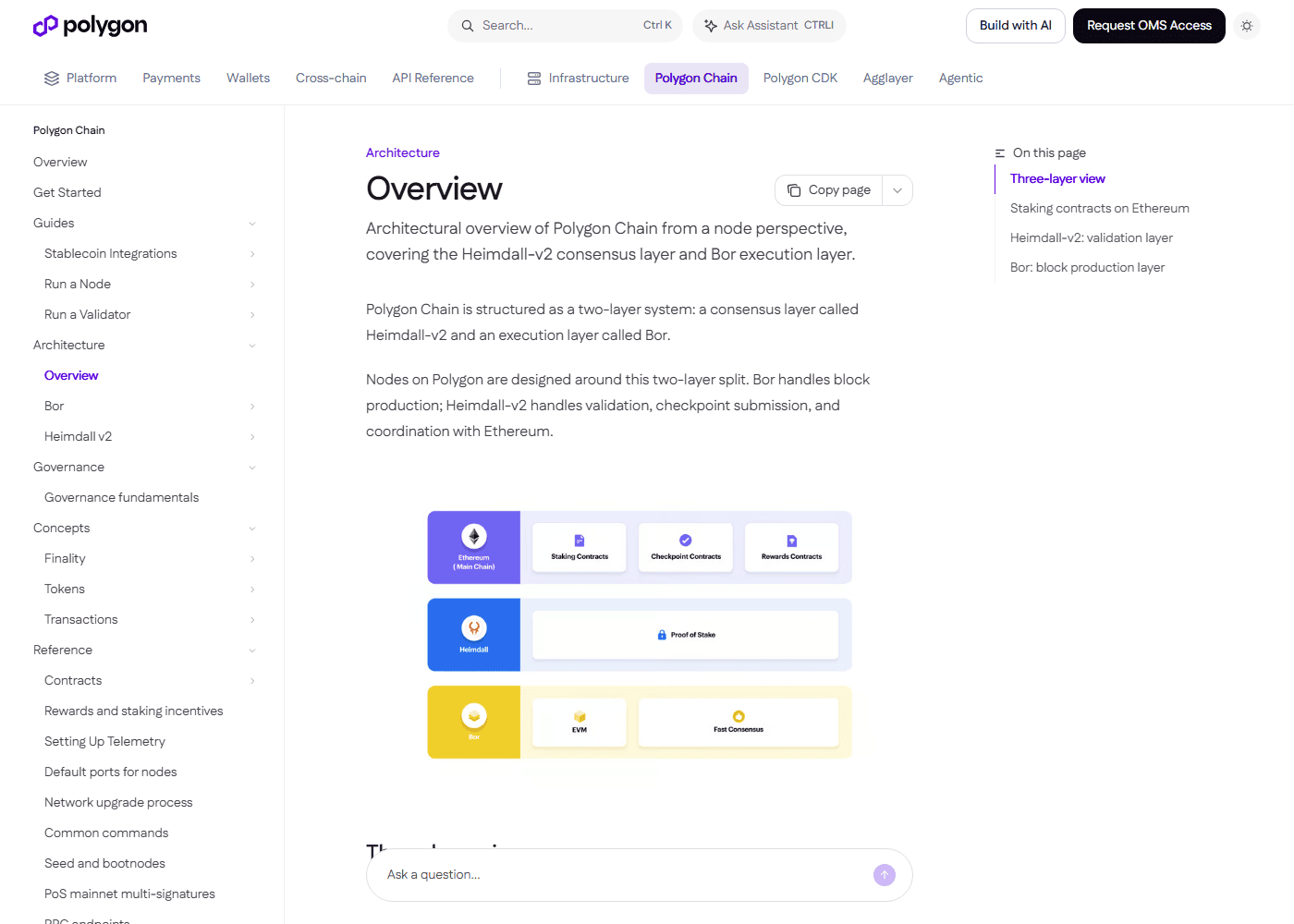Image resolution: width=1294 pixels, height=924 pixels.
Task: Click the copy icon in Copy page
Action: click(x=794, y=190)
